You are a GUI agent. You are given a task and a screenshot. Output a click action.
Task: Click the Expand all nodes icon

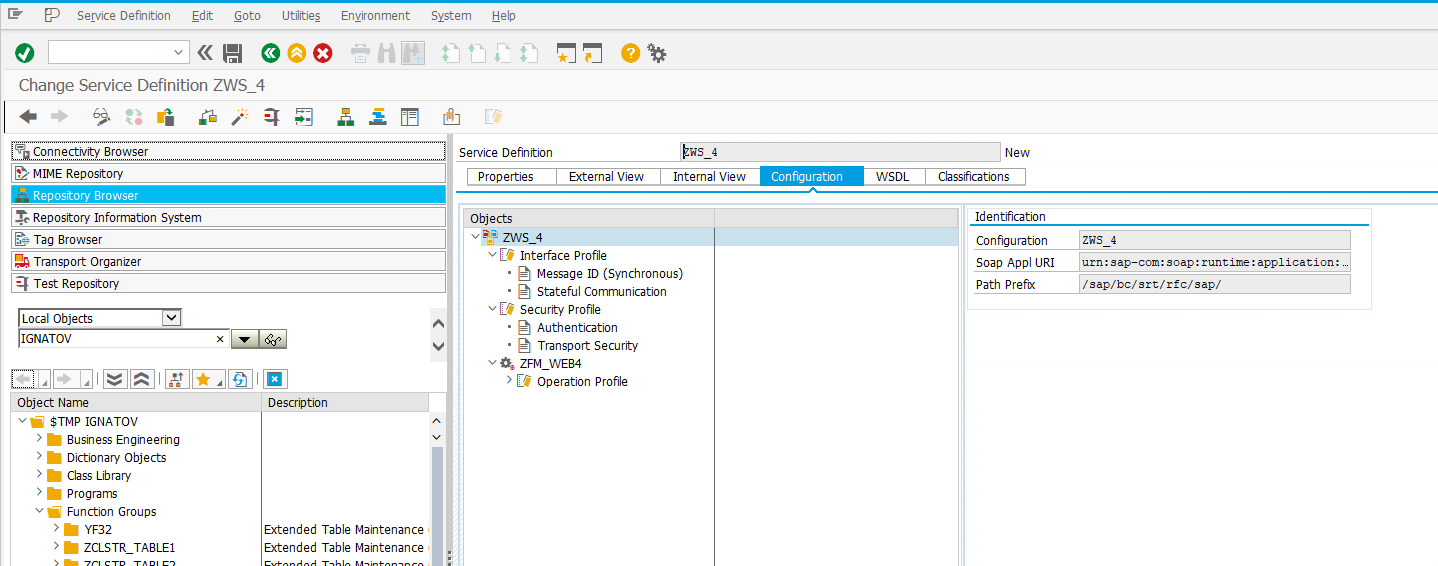pyautogui.click(x=115, y=379)
